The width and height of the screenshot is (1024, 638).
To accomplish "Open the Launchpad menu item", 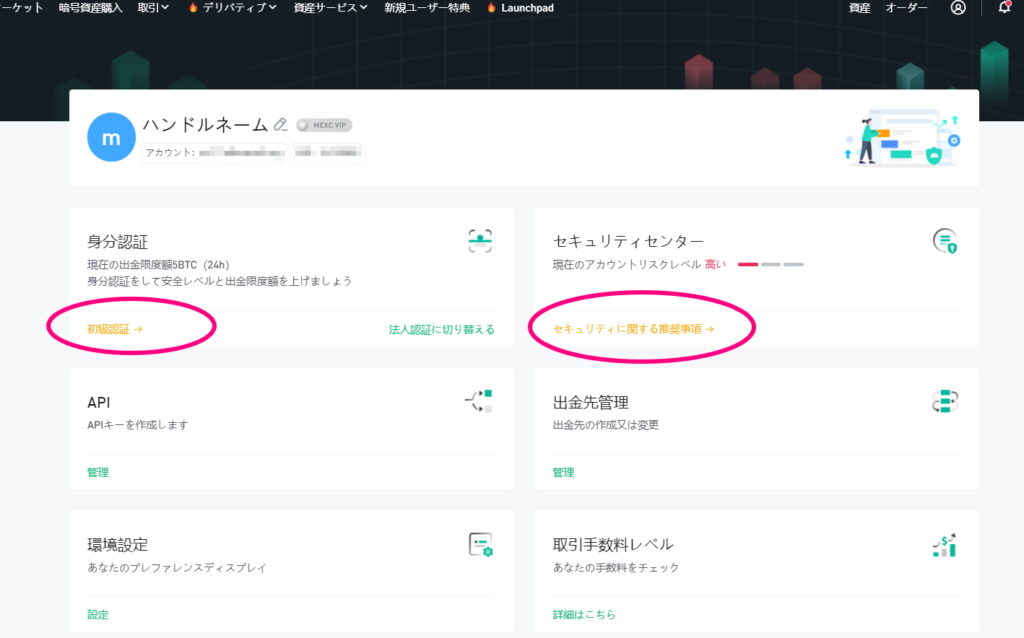I will (520, 8).
